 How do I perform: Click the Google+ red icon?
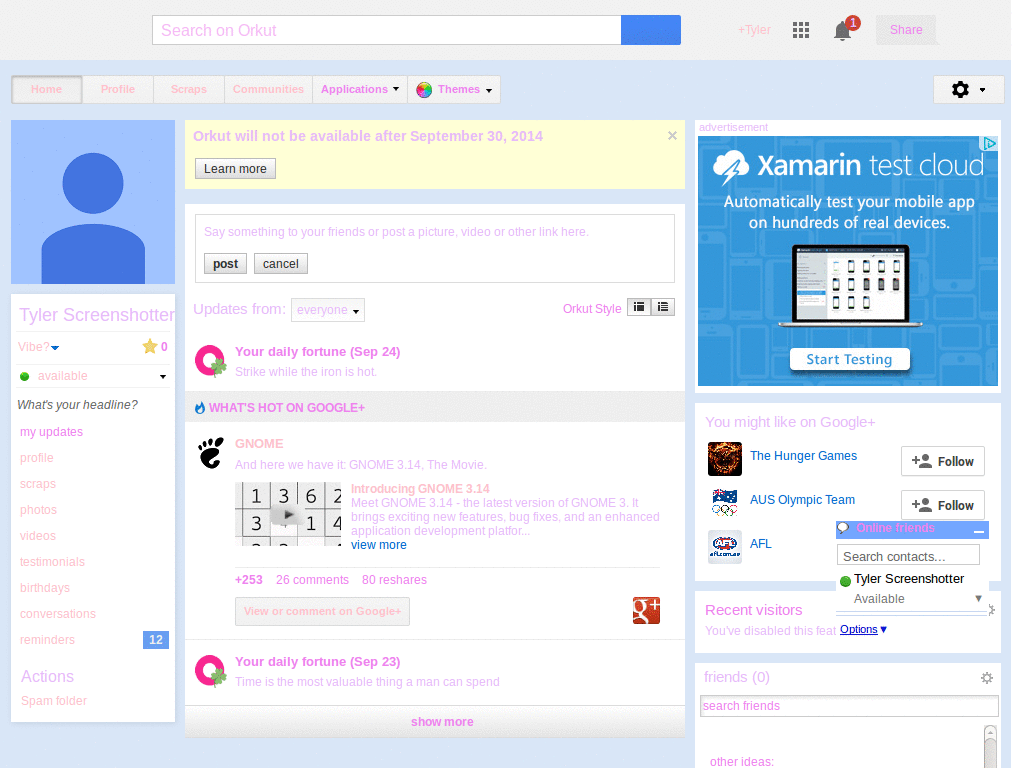(x=646, y=611)
